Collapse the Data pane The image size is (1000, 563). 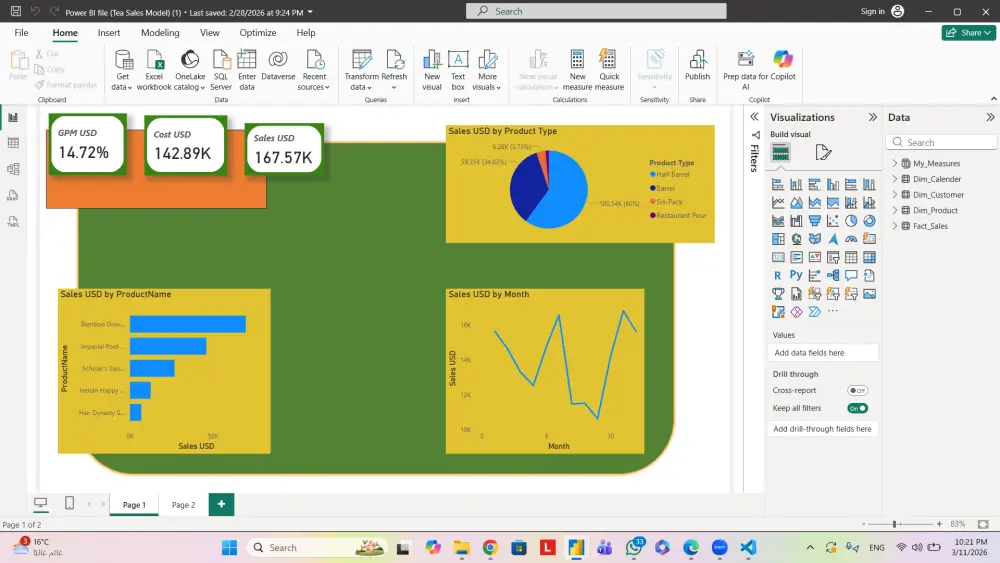pyautogui.click(x=990, y=117)
